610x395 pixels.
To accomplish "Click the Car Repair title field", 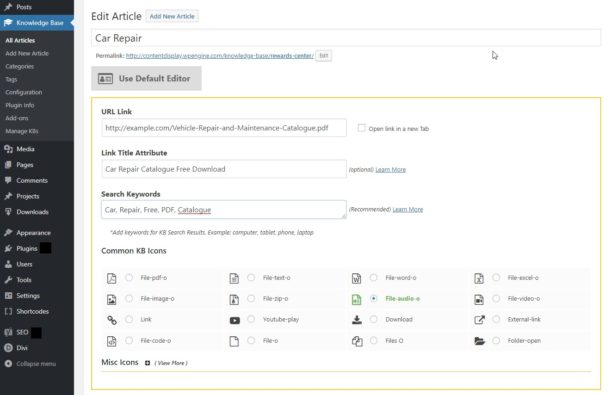I will point(346,38).
